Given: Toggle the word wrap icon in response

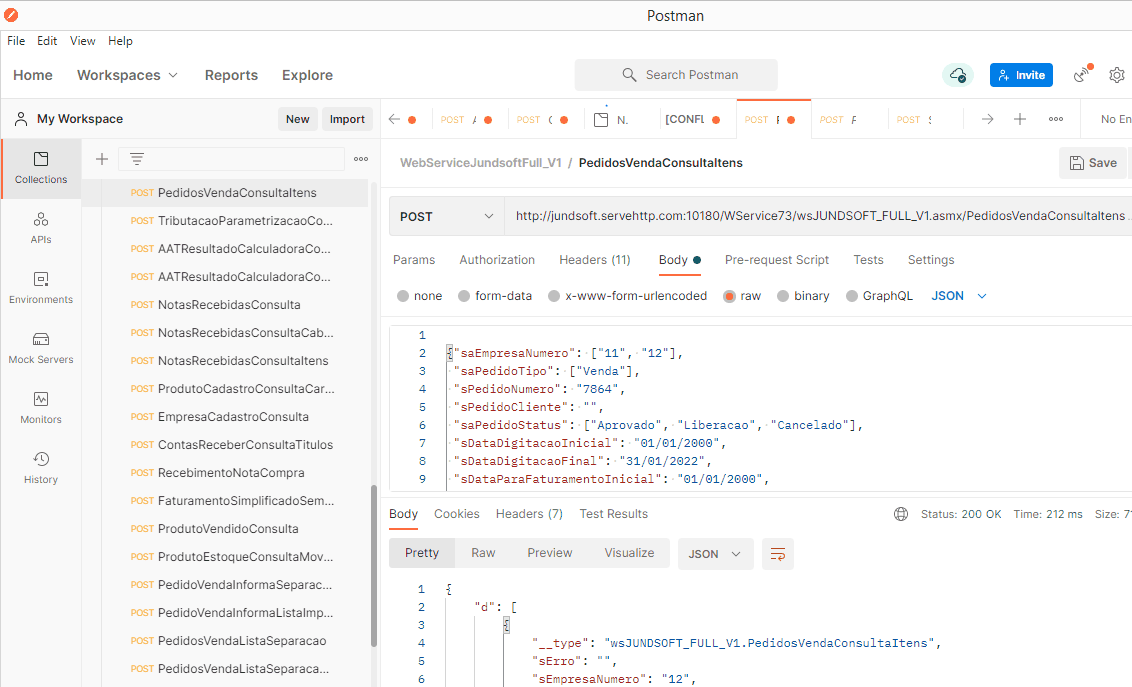Looking at the screenshot, I should (777, 553).
